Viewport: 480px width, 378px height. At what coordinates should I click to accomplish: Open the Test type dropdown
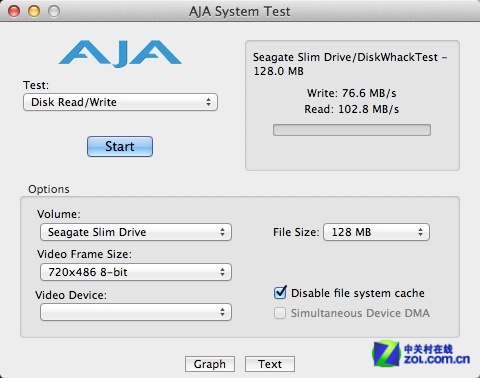120,102
